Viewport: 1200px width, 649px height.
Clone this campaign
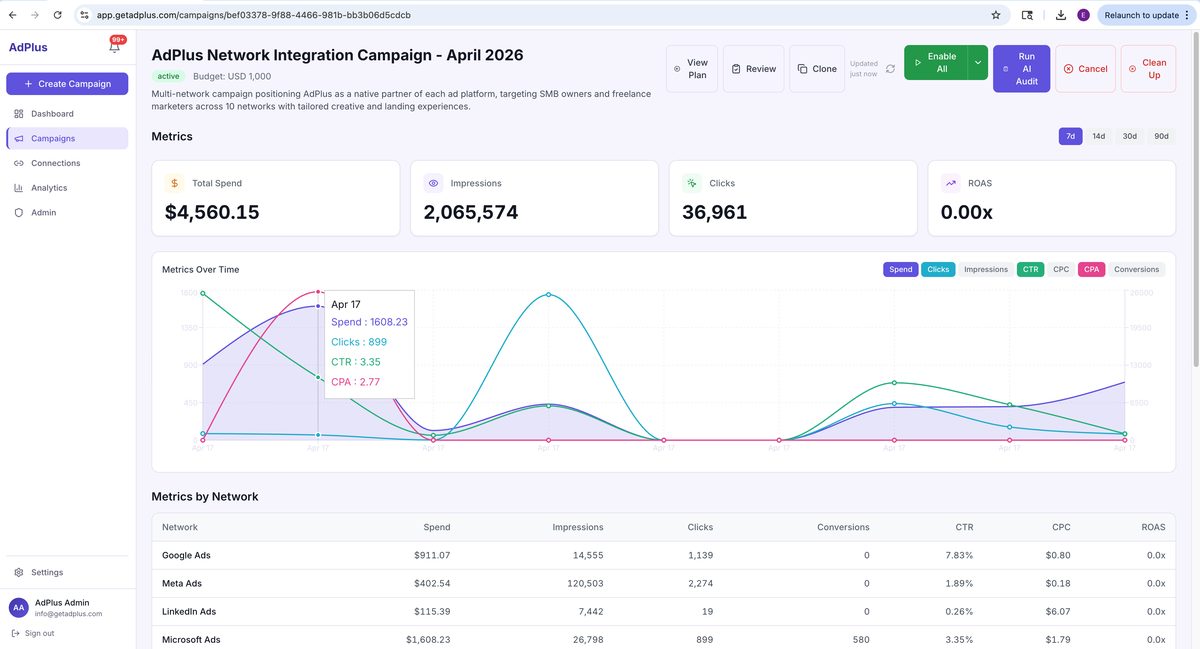817,69
